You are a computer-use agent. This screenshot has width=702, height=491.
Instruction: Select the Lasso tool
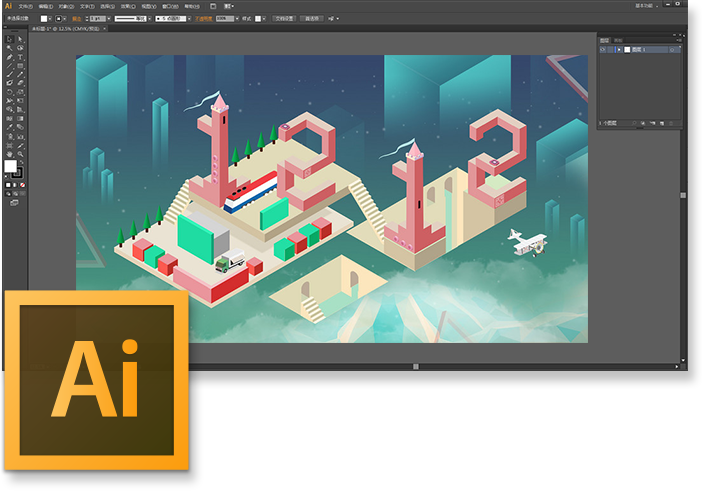coord(20,47)
